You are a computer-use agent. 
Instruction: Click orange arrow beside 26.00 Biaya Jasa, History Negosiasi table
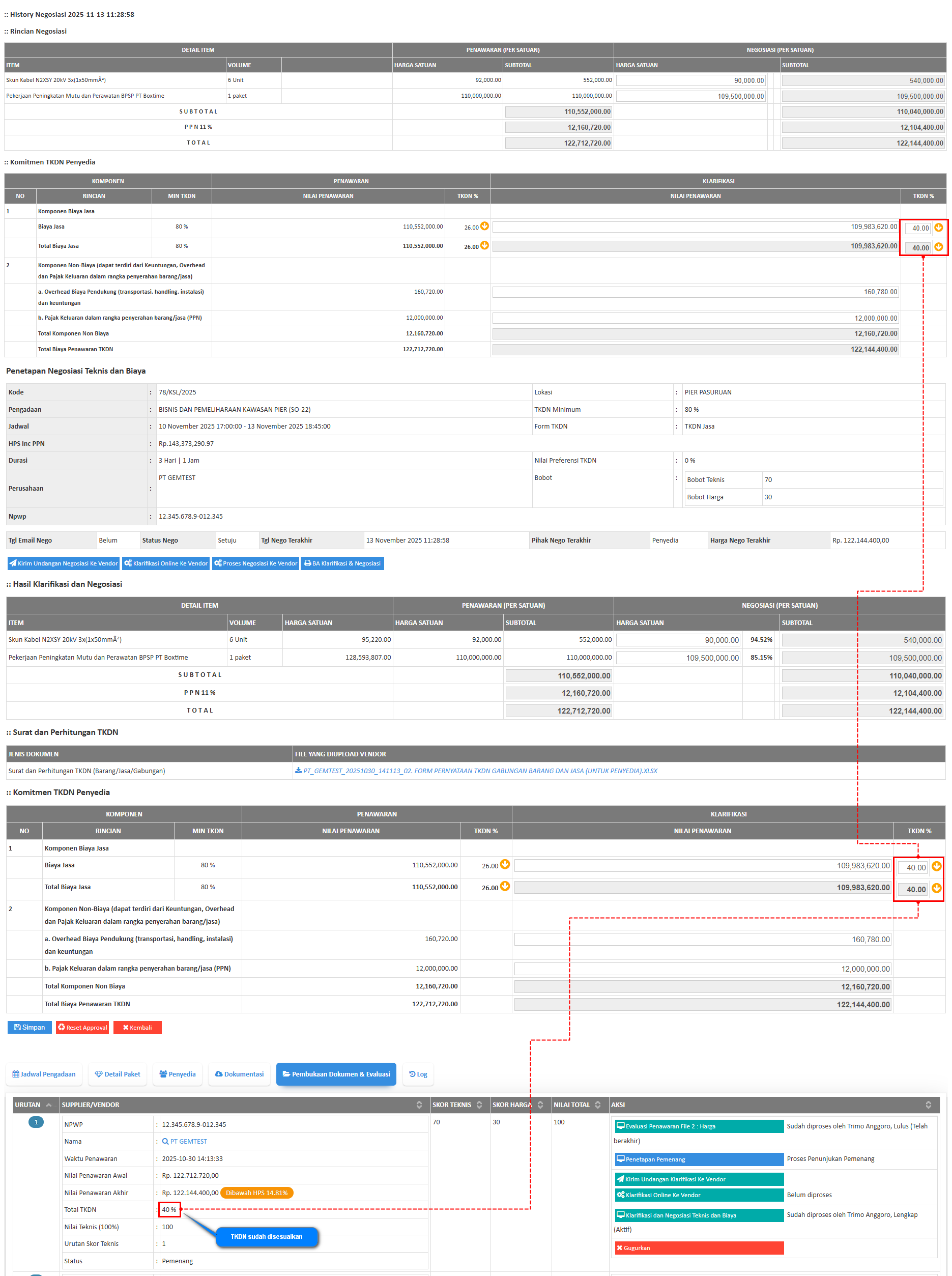484,226
